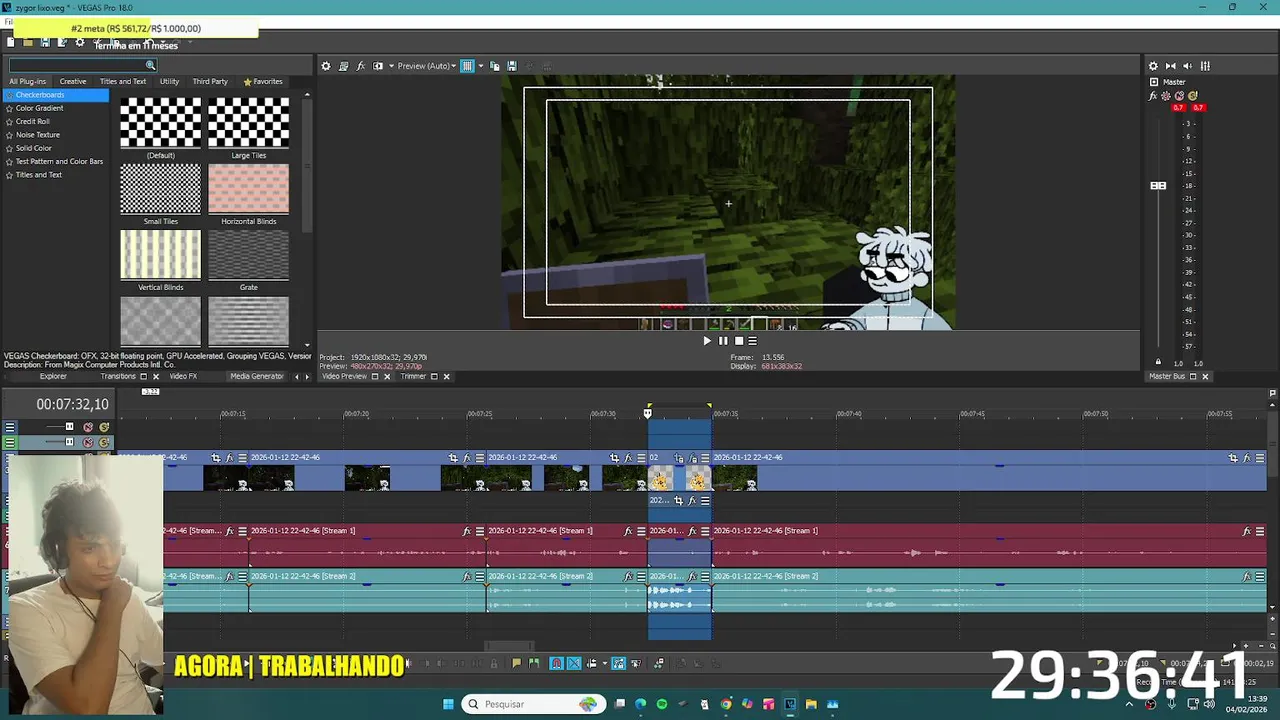Select Color Gradient generator
The height and width of the screenshot is (720, 1280).
[39, 108]
